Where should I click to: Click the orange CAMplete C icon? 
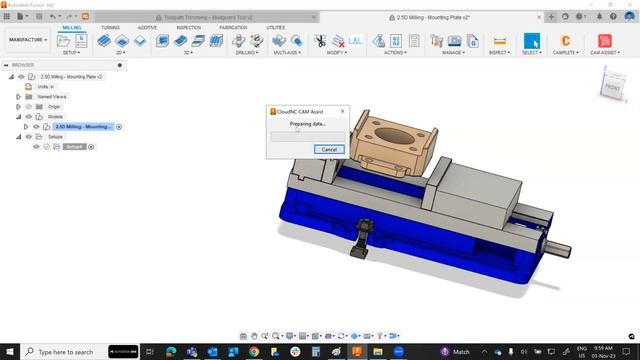(565, 41)
